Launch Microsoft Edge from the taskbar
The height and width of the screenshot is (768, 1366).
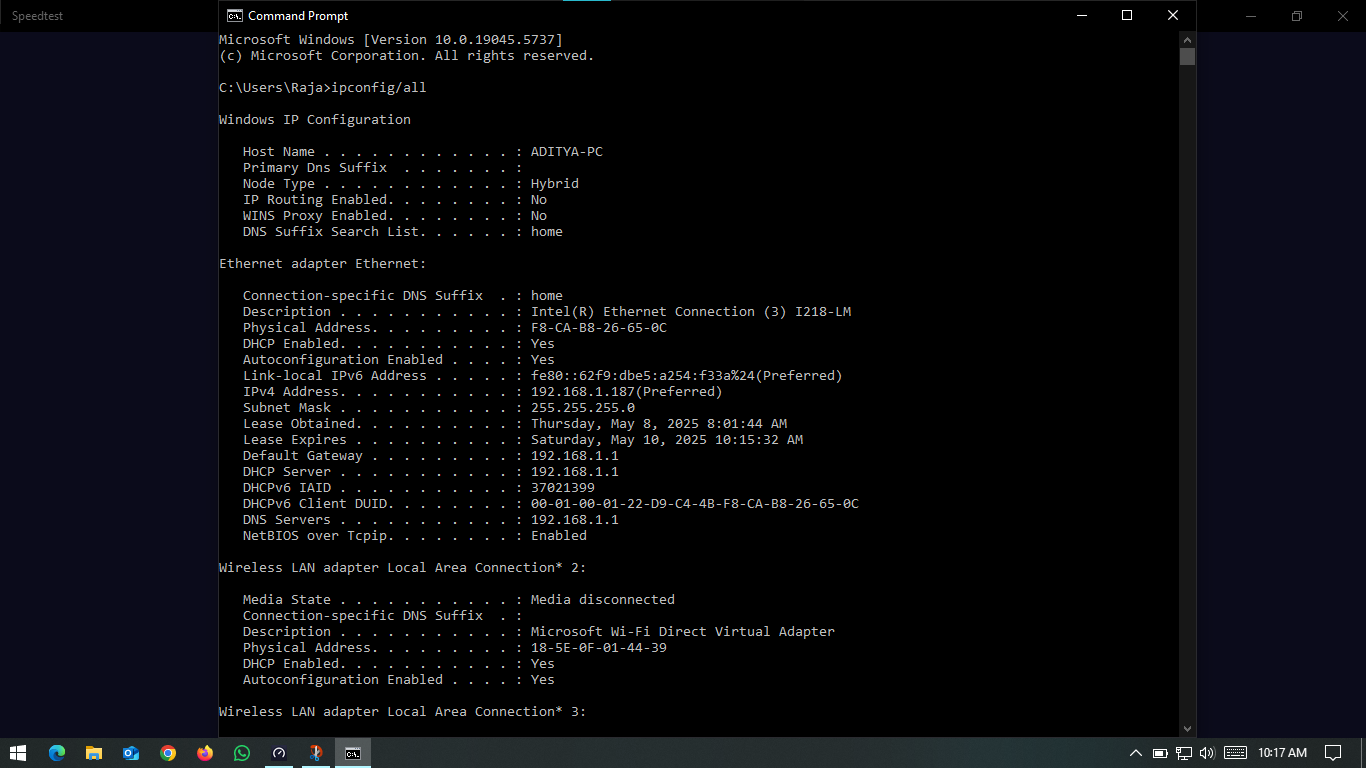57,753
